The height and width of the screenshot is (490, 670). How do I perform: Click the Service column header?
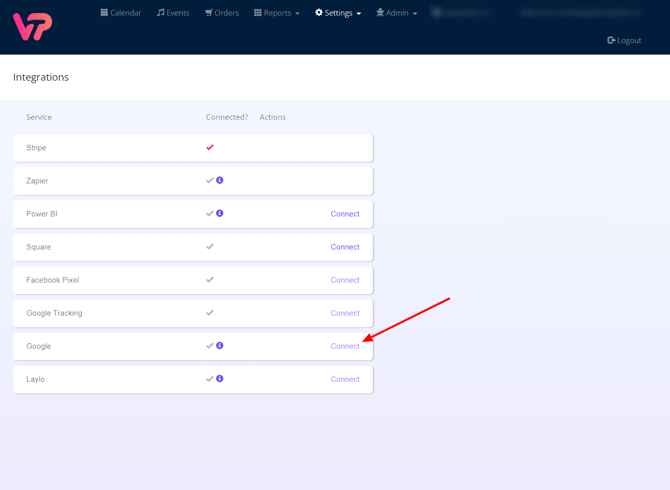pos(39,117)
